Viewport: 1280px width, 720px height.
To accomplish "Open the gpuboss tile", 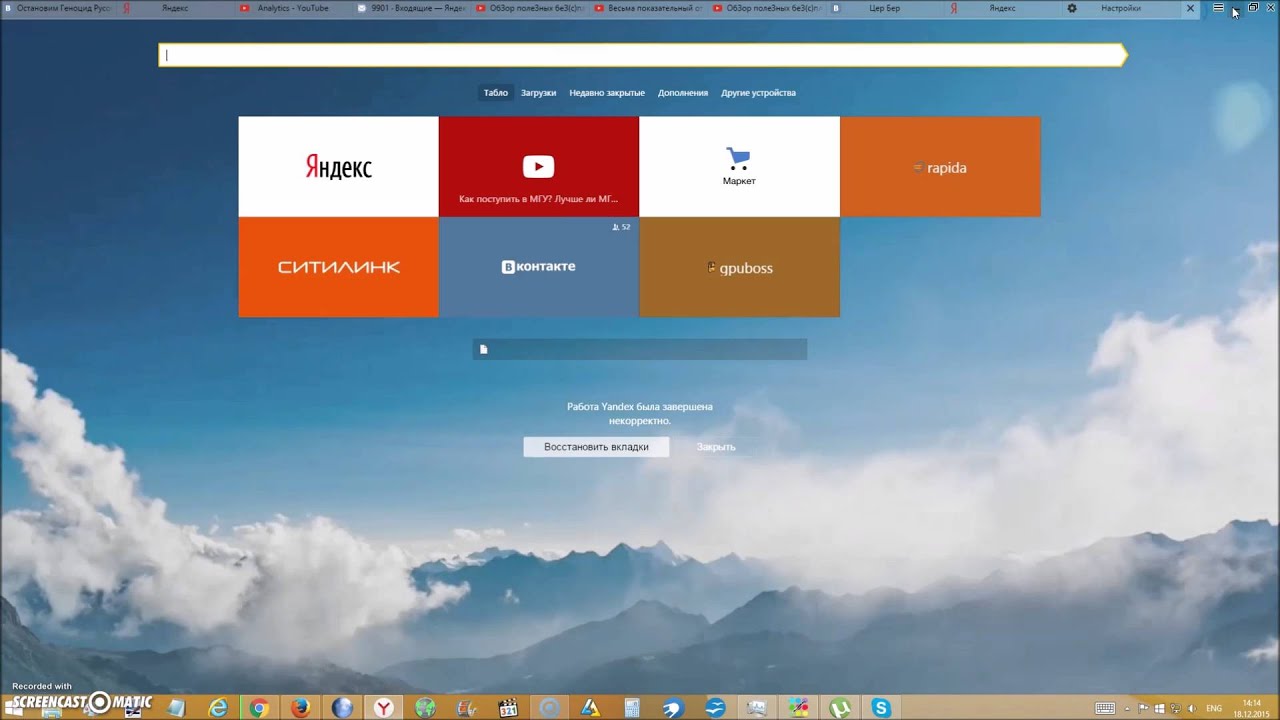I will click(x=739, y=267).
